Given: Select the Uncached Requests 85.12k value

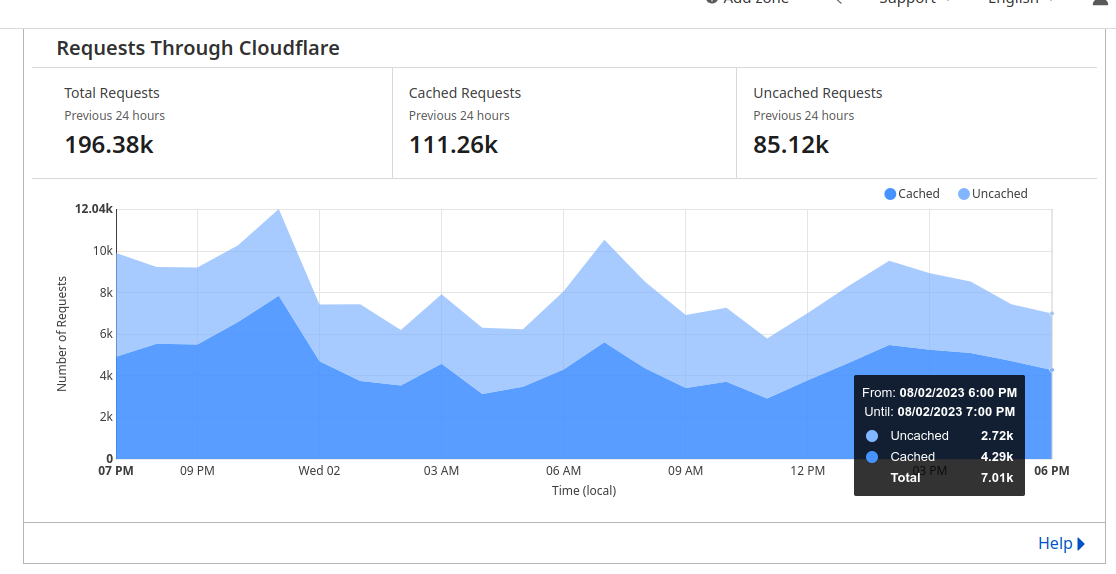Looking at the screenshot, I should coord(791,145).
